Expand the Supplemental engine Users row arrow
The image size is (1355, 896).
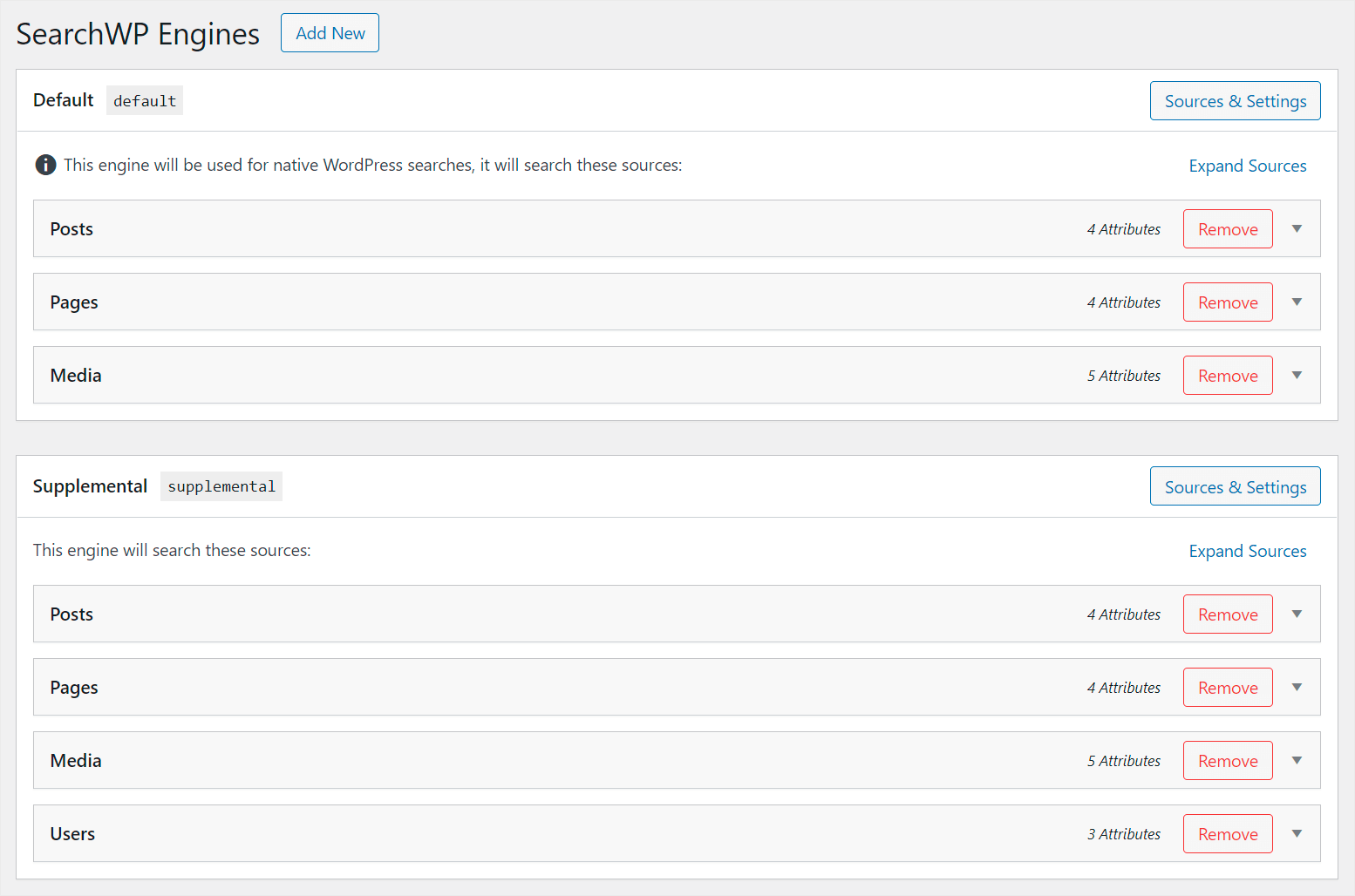[1297, 834]
